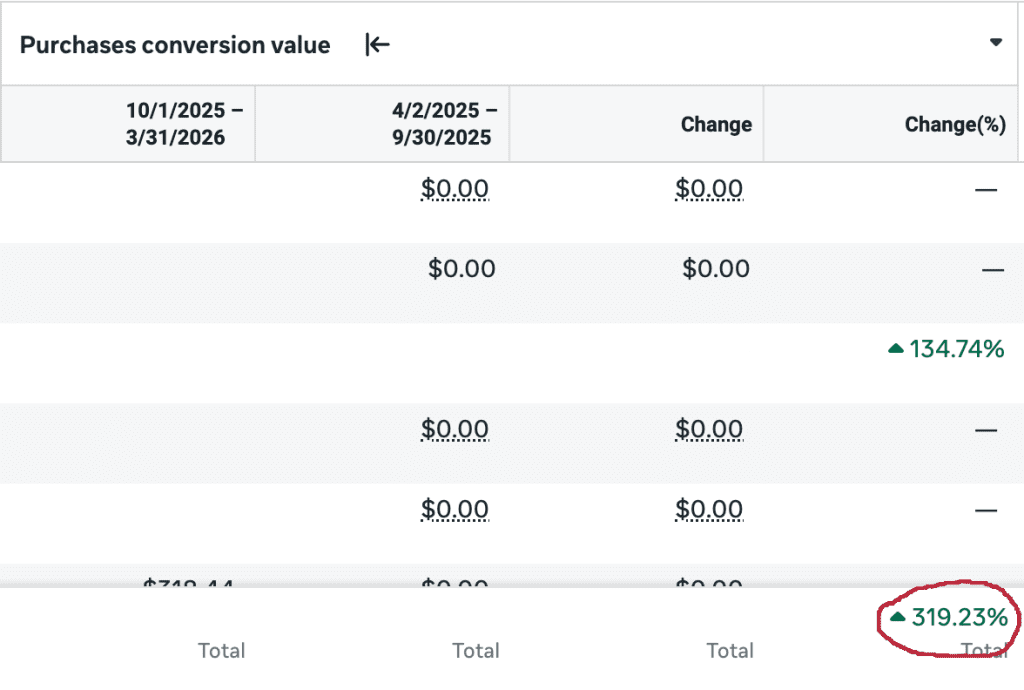
Task: Click first row's $0.00 in 4/2/2025 column
Action: point(455,189)
